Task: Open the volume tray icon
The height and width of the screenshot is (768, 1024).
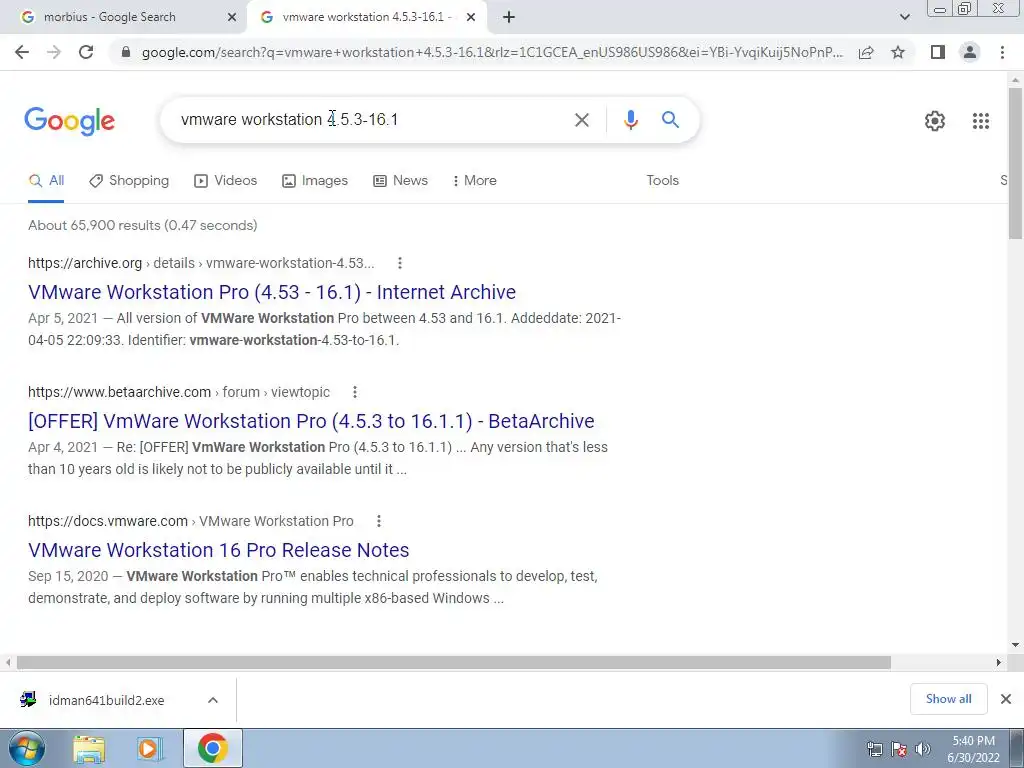Action: coord(923,749)
